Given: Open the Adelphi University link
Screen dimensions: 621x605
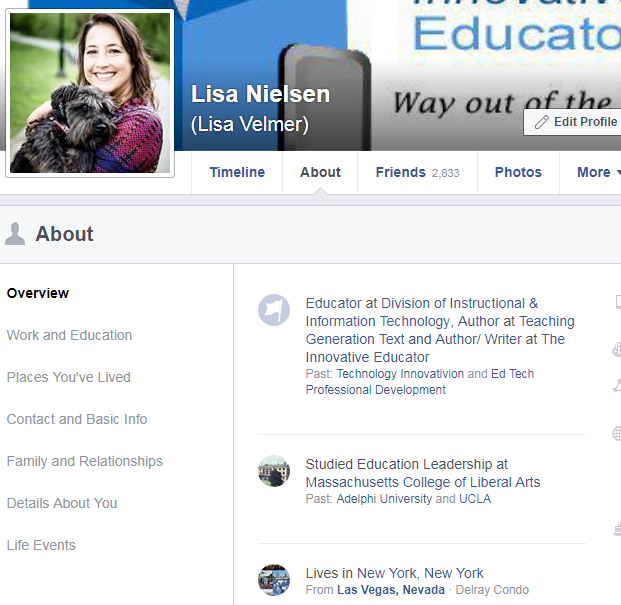Looking at the screenshot, I should (384, 498).
